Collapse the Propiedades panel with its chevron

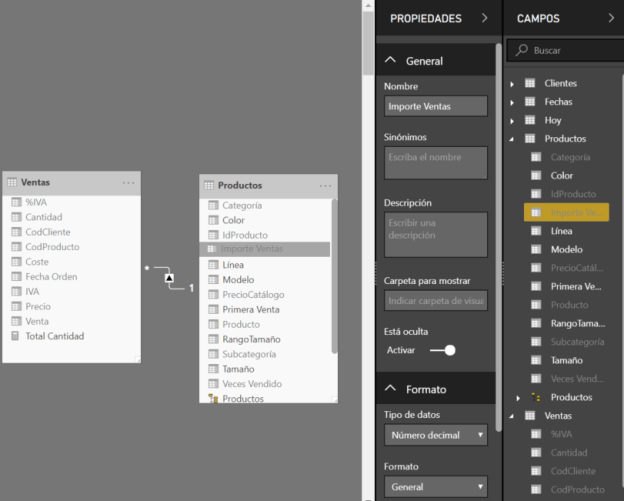pos(484,18)
